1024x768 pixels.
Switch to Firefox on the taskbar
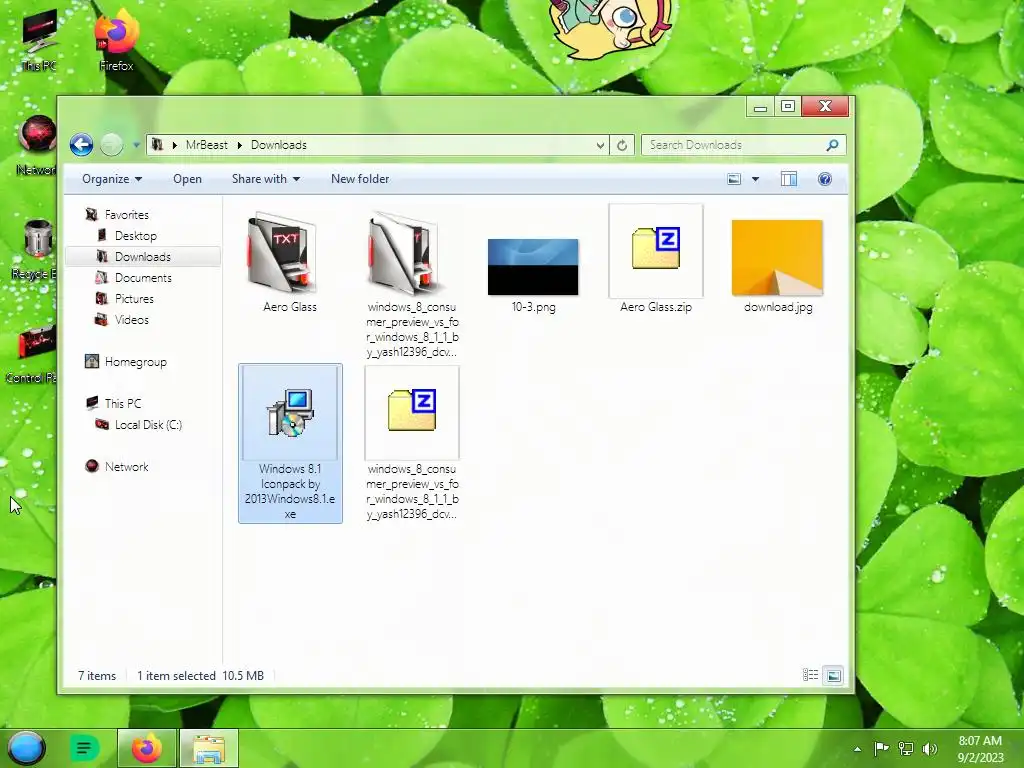click(x=146, y=748)
